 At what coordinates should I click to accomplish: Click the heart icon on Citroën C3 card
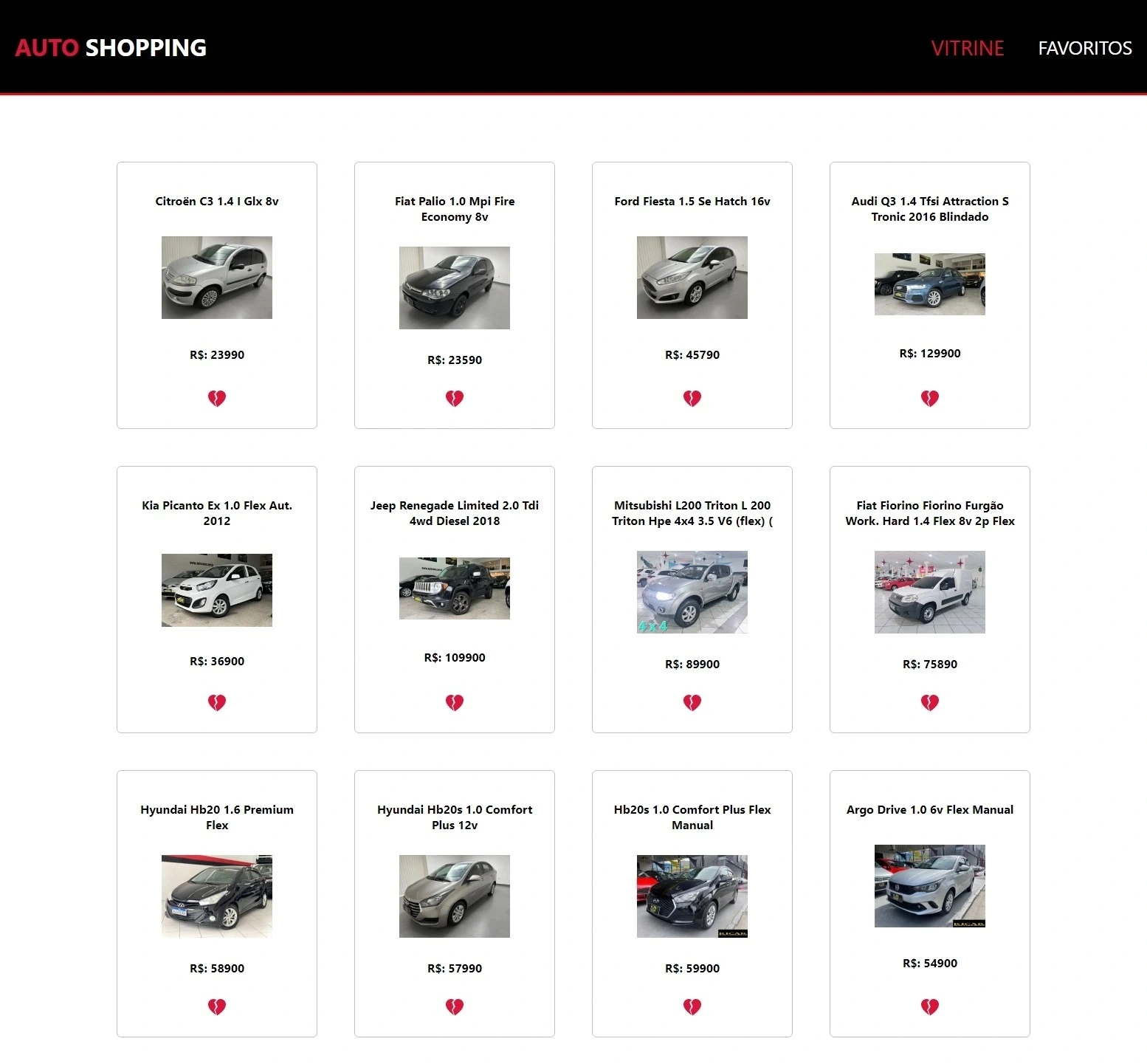click(217, 399)
